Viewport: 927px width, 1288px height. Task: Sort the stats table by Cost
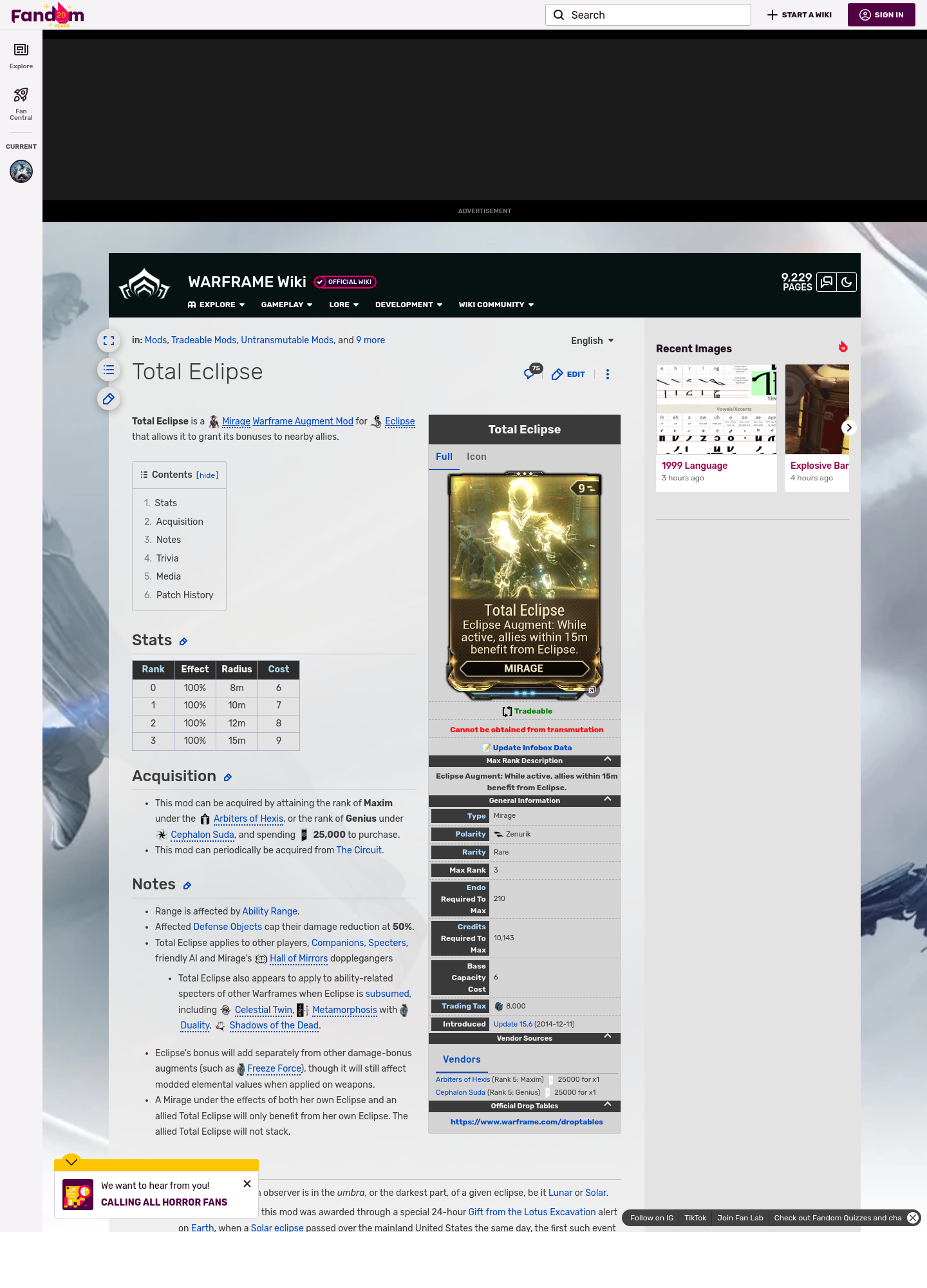tap(279, 669)
